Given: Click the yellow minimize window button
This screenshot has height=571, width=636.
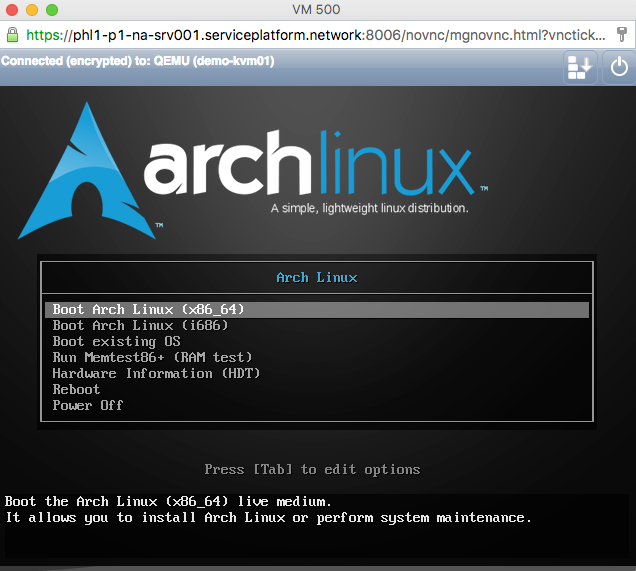Looking at the screenshot, I should click(x=32, y=10).
